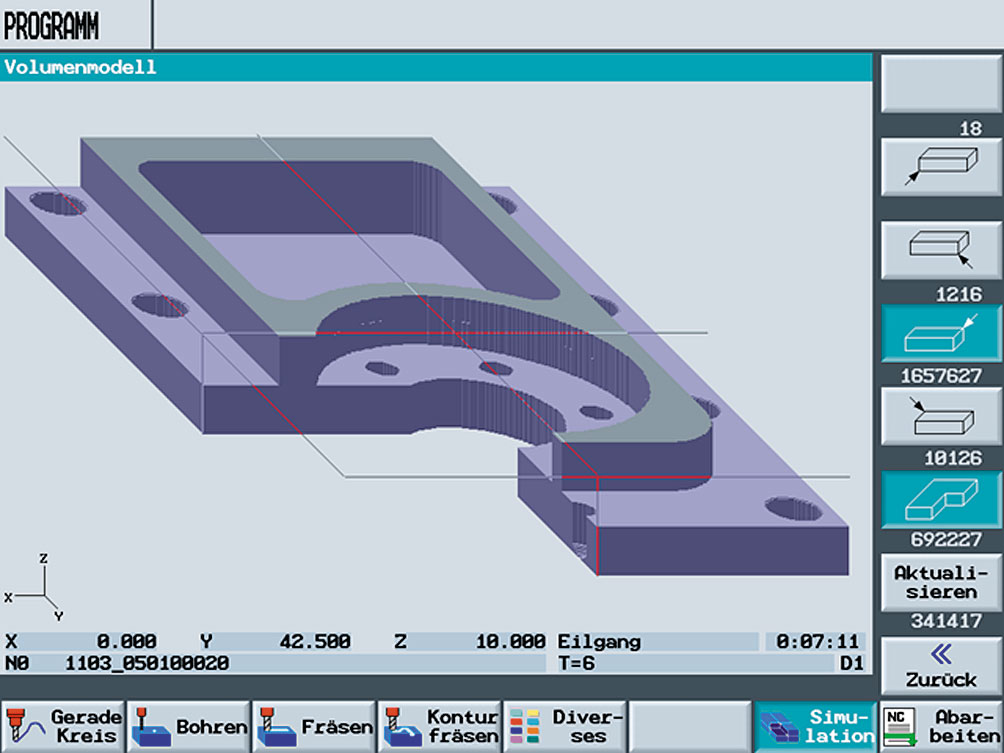Screen dimensions: 1004x753
Task: Select the front-right view direction softkey
Action: tap(941, 250)
